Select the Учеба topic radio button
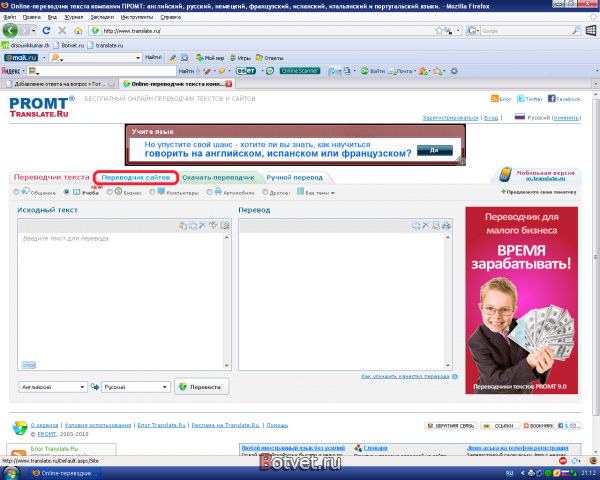This screenshot has height=480, width=600. point(67,192)
